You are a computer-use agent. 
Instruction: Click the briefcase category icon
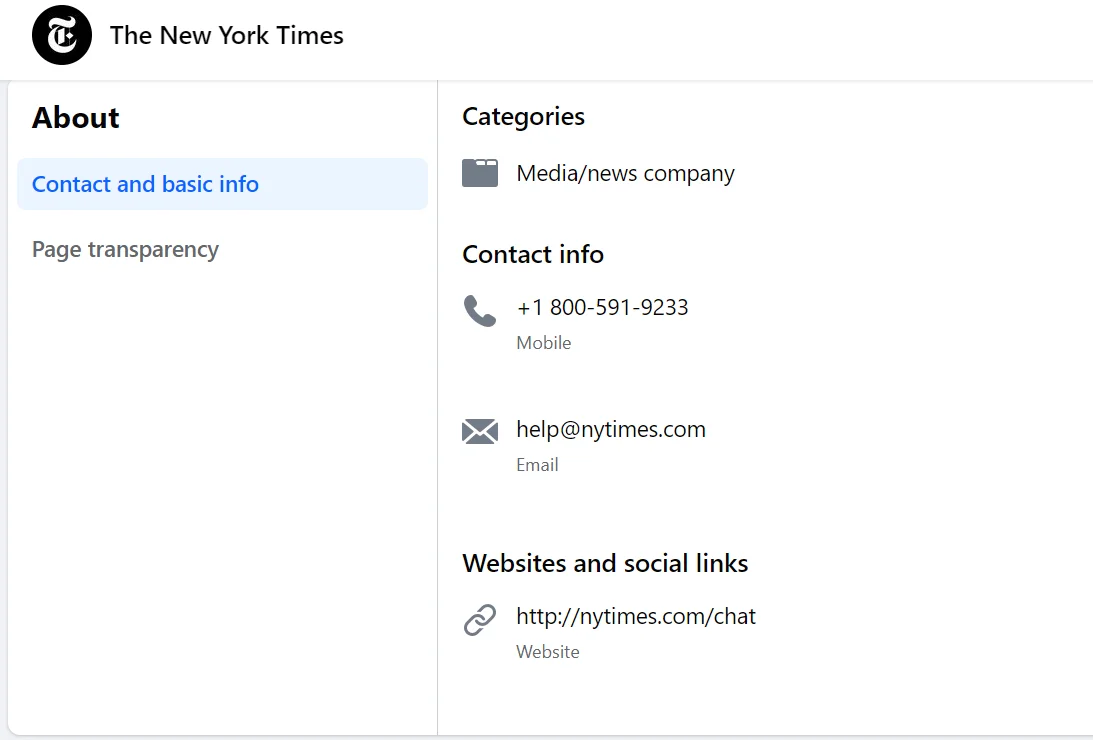480,172
